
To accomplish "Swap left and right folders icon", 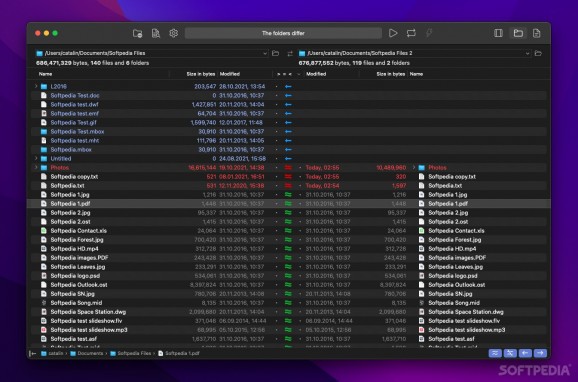I will coord(290,53).
